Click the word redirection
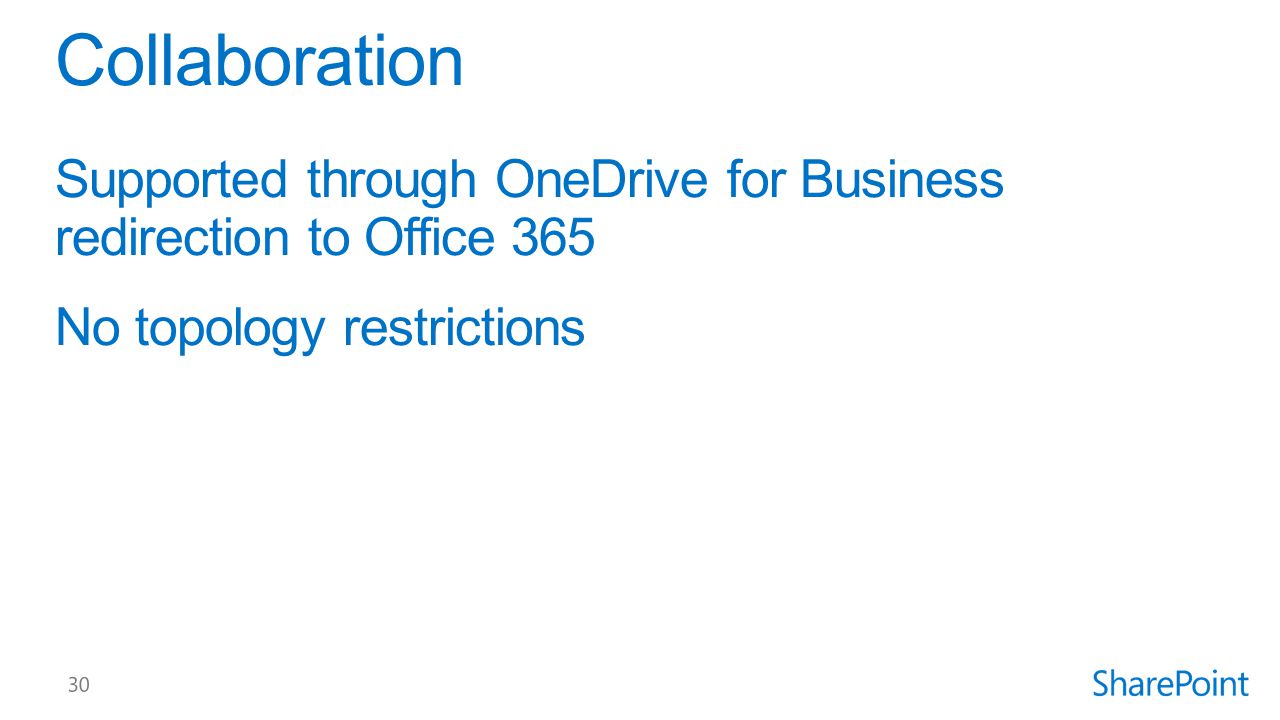Viewport: 1280px width, 720px height. tap(172, 238)
